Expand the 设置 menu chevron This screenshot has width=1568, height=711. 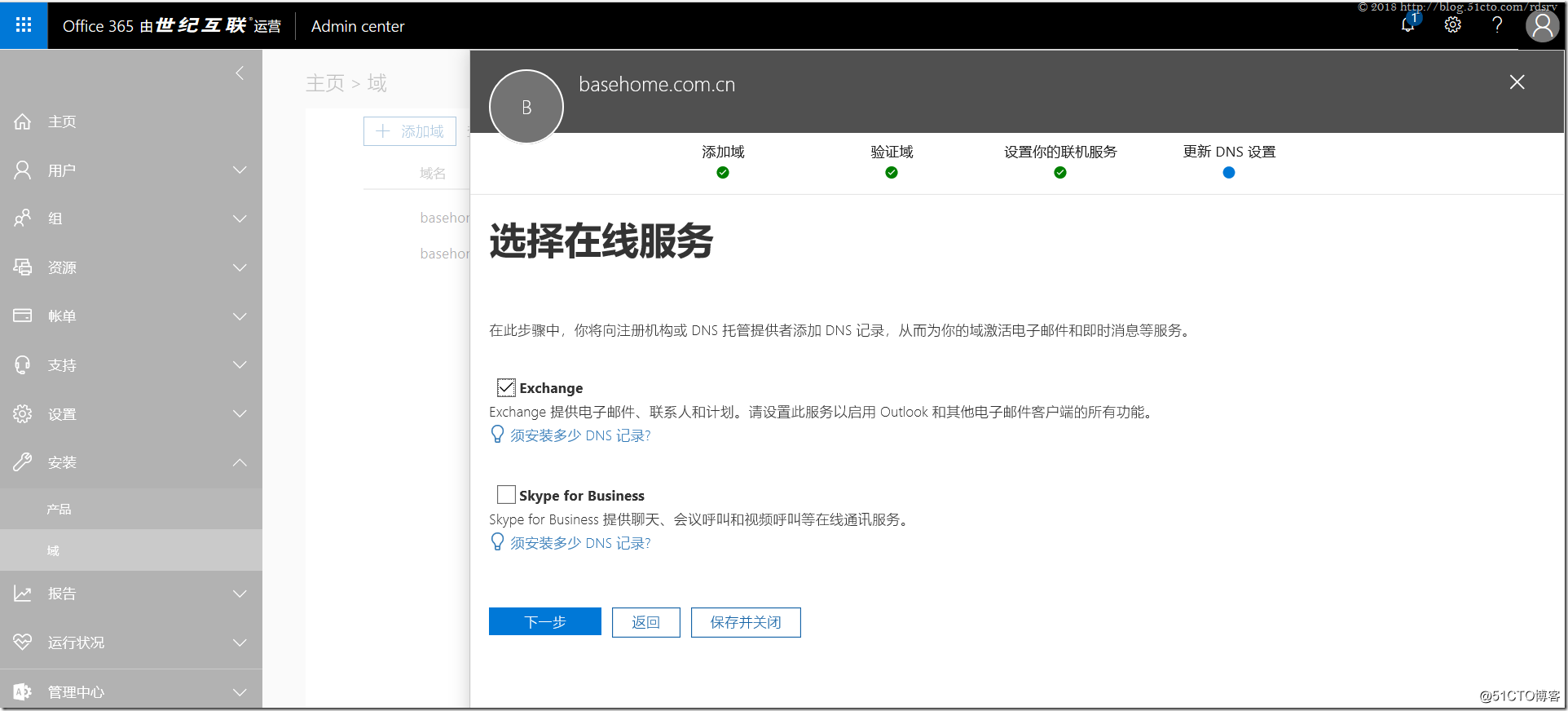tap(240, 413)
